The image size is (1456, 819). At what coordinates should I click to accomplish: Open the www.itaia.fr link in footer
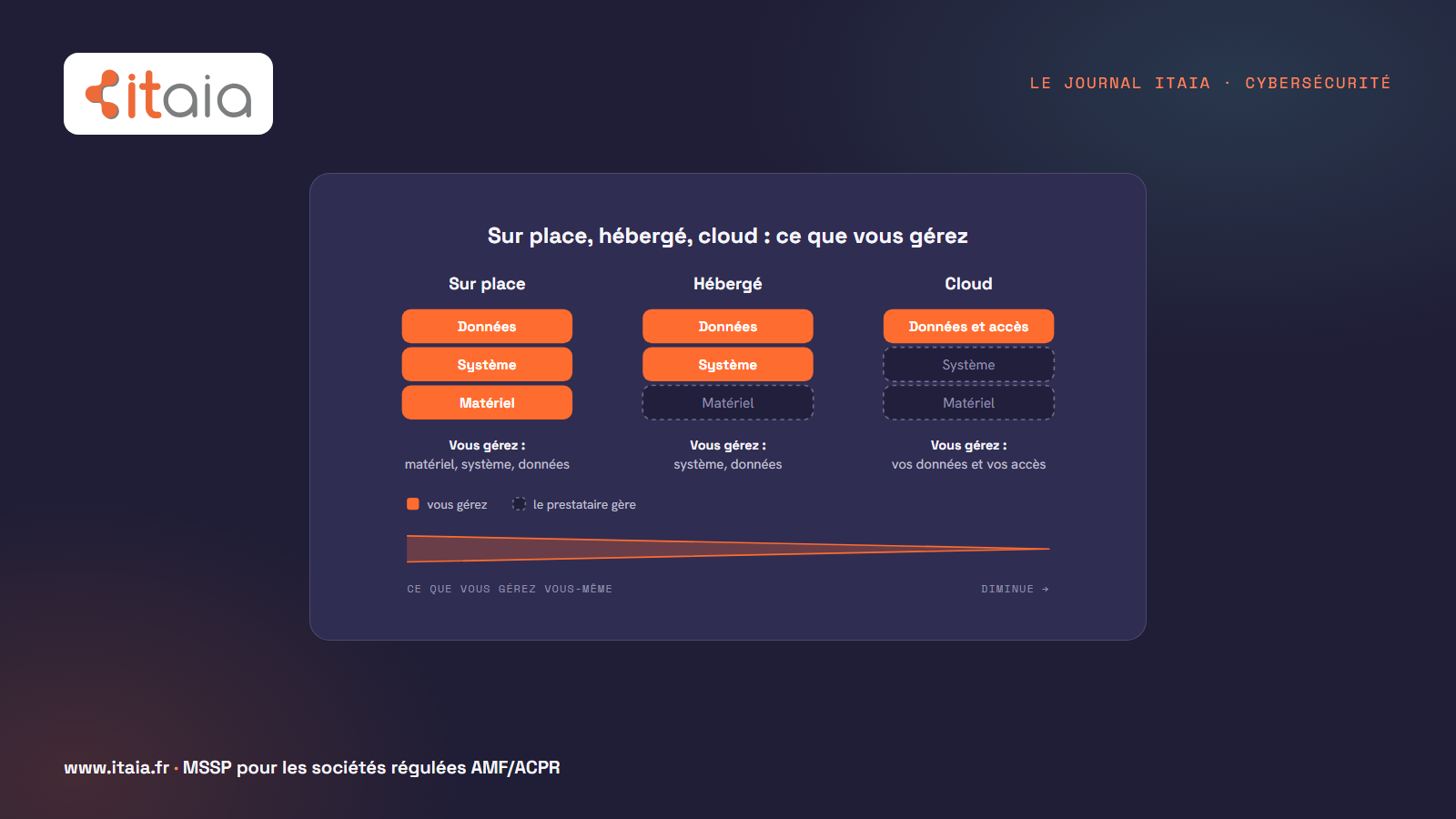point(116,768)
